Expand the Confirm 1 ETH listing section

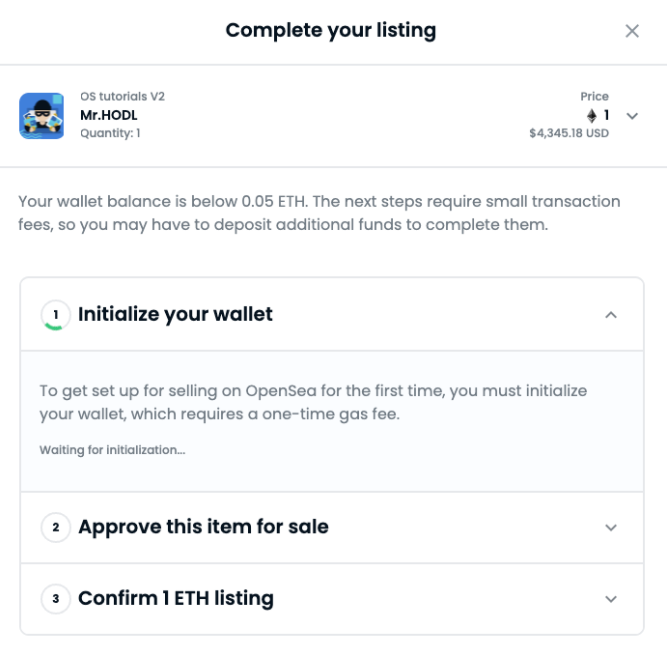click(x=611, y=599)
